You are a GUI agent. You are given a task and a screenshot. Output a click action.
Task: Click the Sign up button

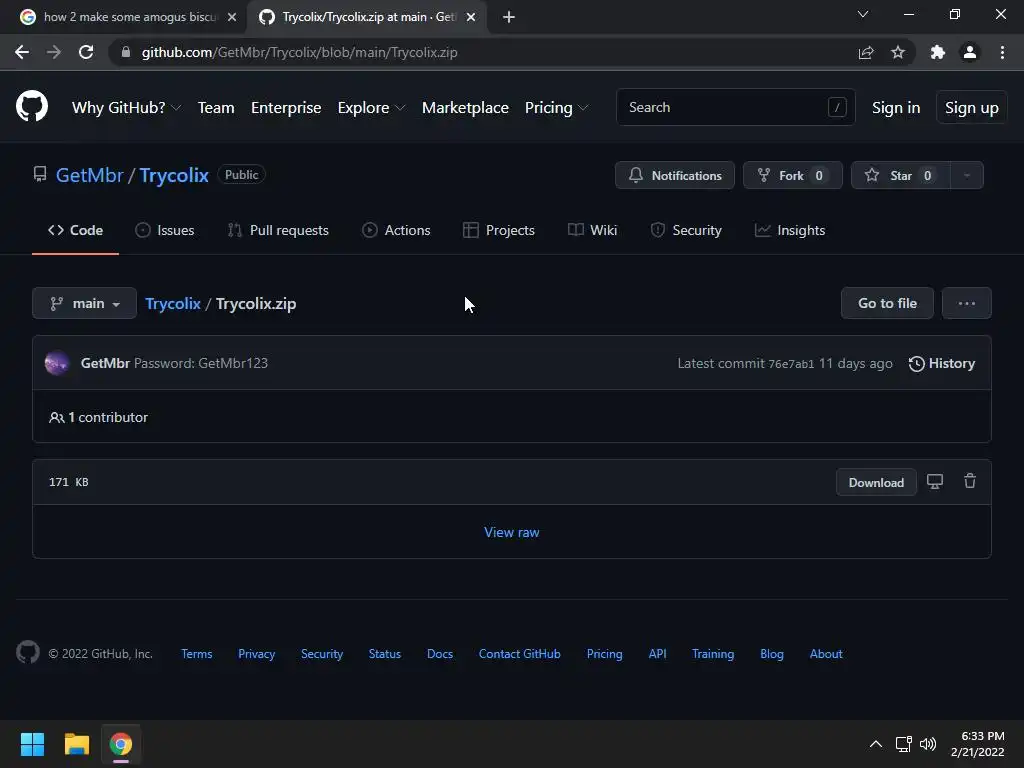point(972,108)
